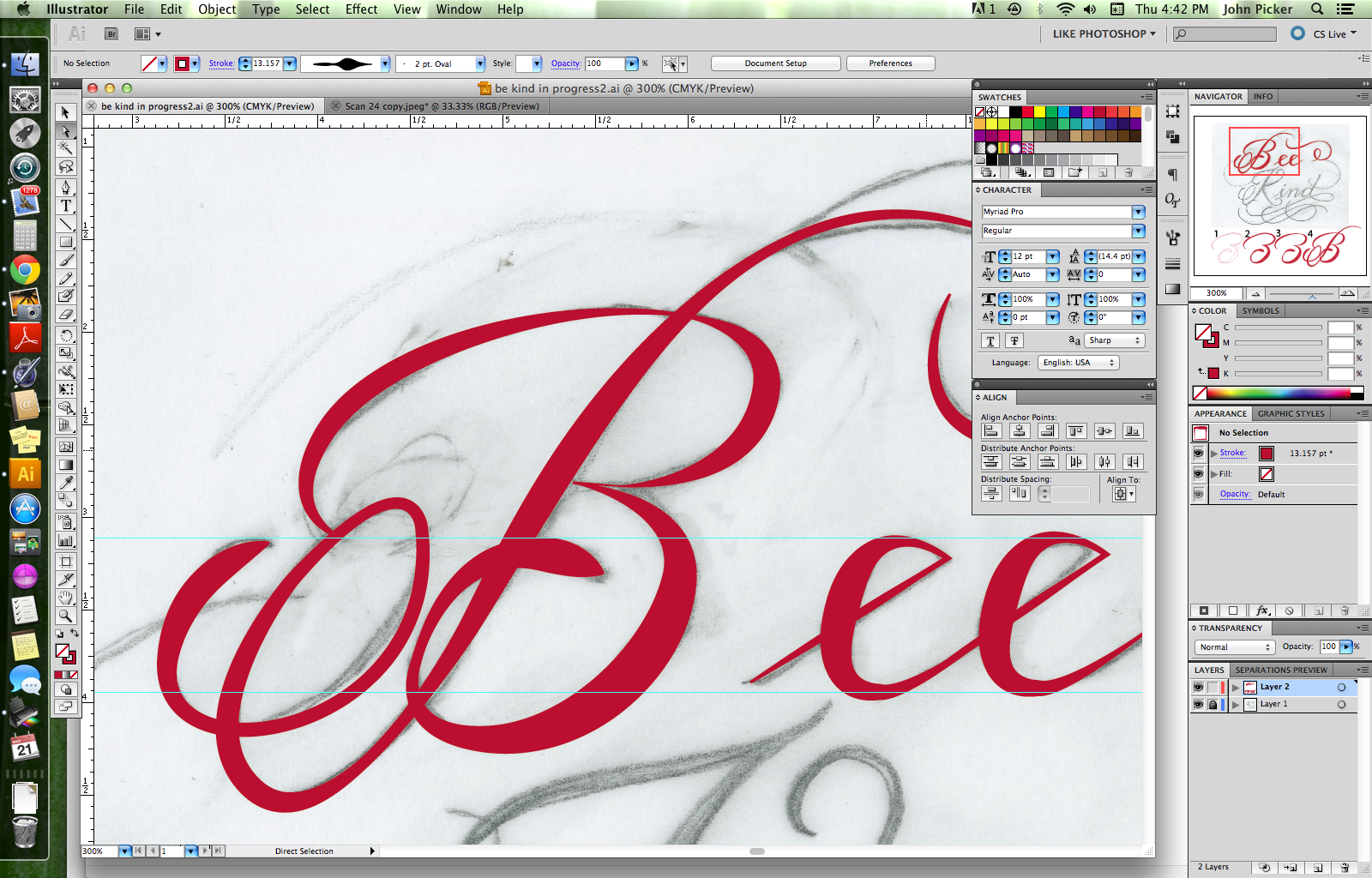Select the Selection (black arrow) tool
Image resolution: width=1372 pixels, height=878 pixels.
[66, 112]
